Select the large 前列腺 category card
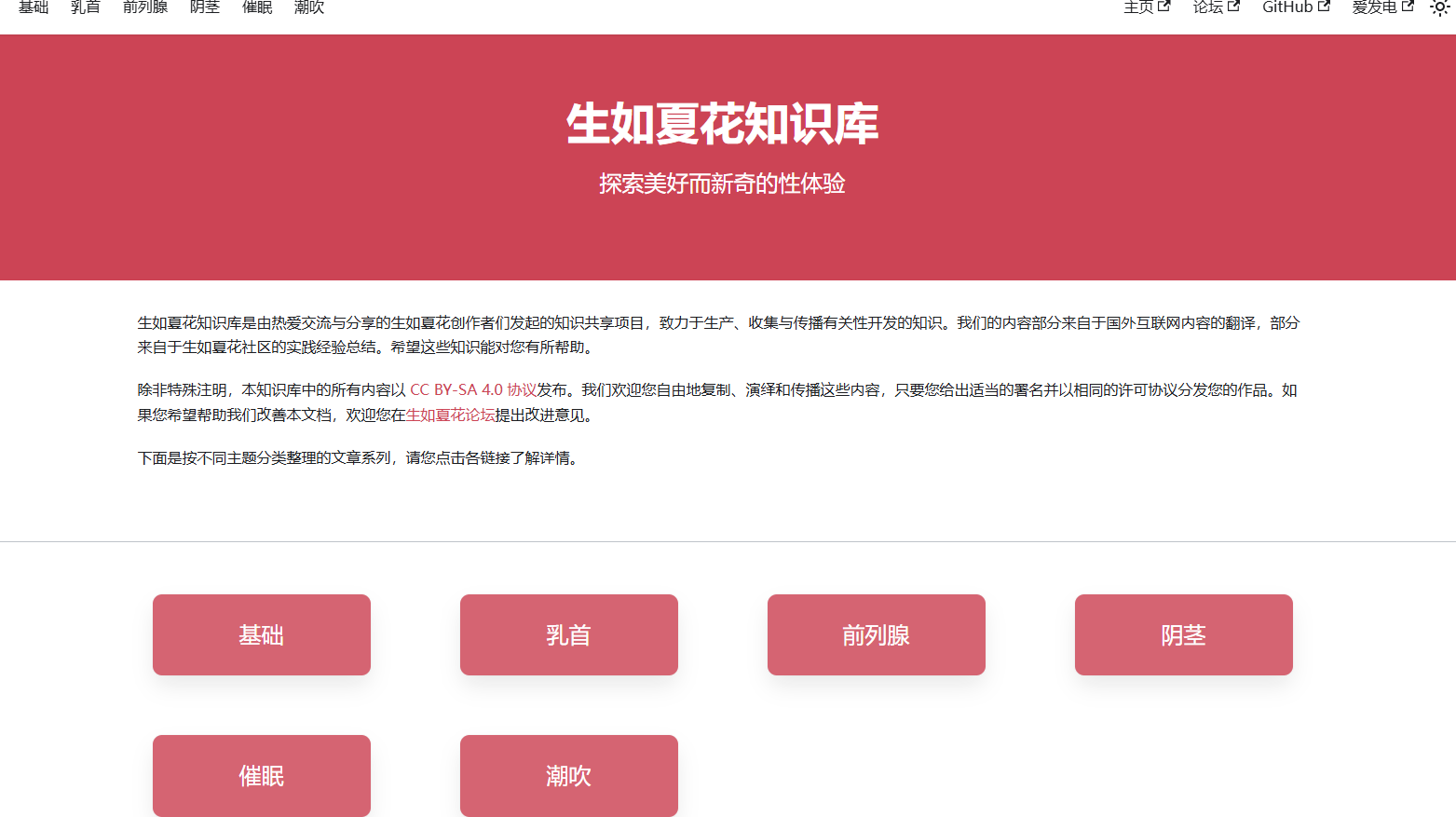 tap(877, 635)
